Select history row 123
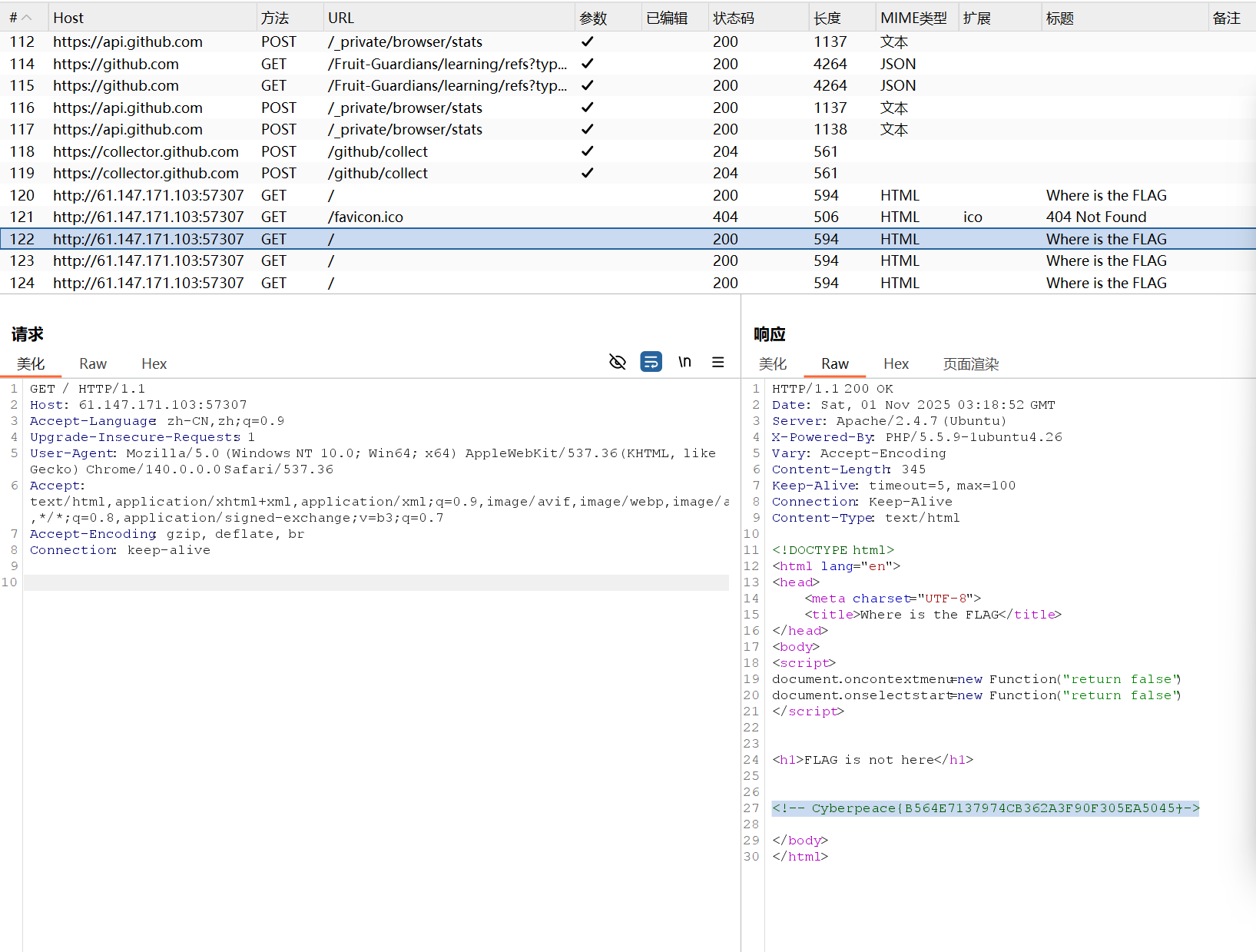This screenshot has width=1256, height=952. click(628, 260)
